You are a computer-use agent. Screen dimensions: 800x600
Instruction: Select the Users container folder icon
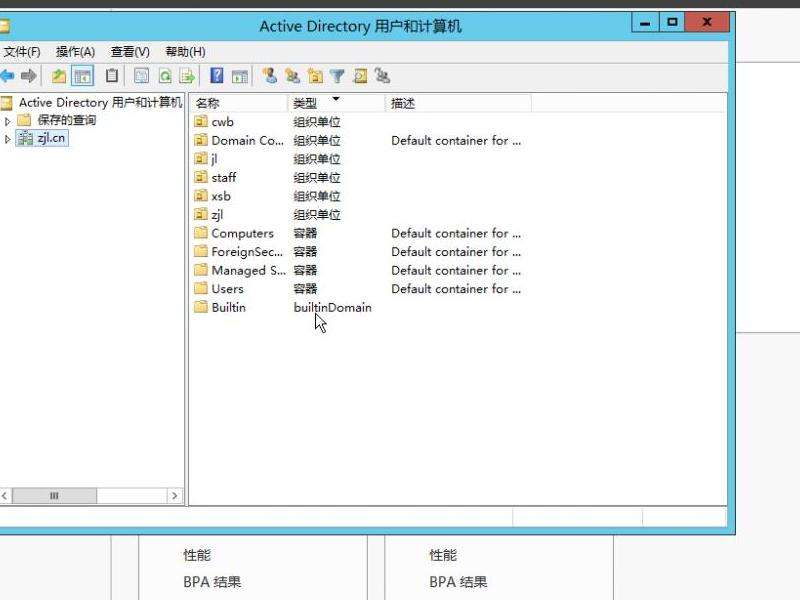(201, 289)
